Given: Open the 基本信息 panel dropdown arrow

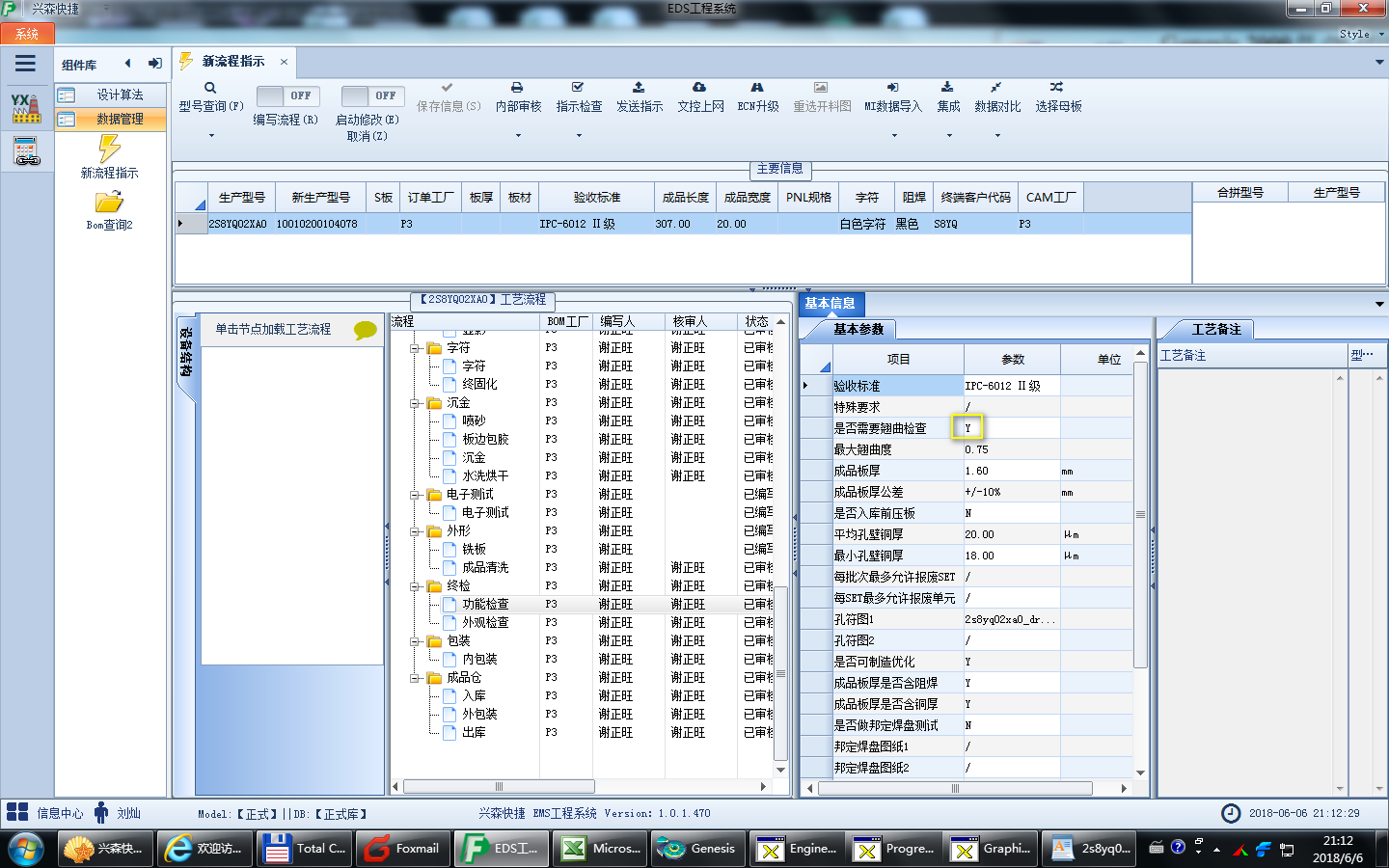Looking at the screenshot, I should (x=1378, y=304).
